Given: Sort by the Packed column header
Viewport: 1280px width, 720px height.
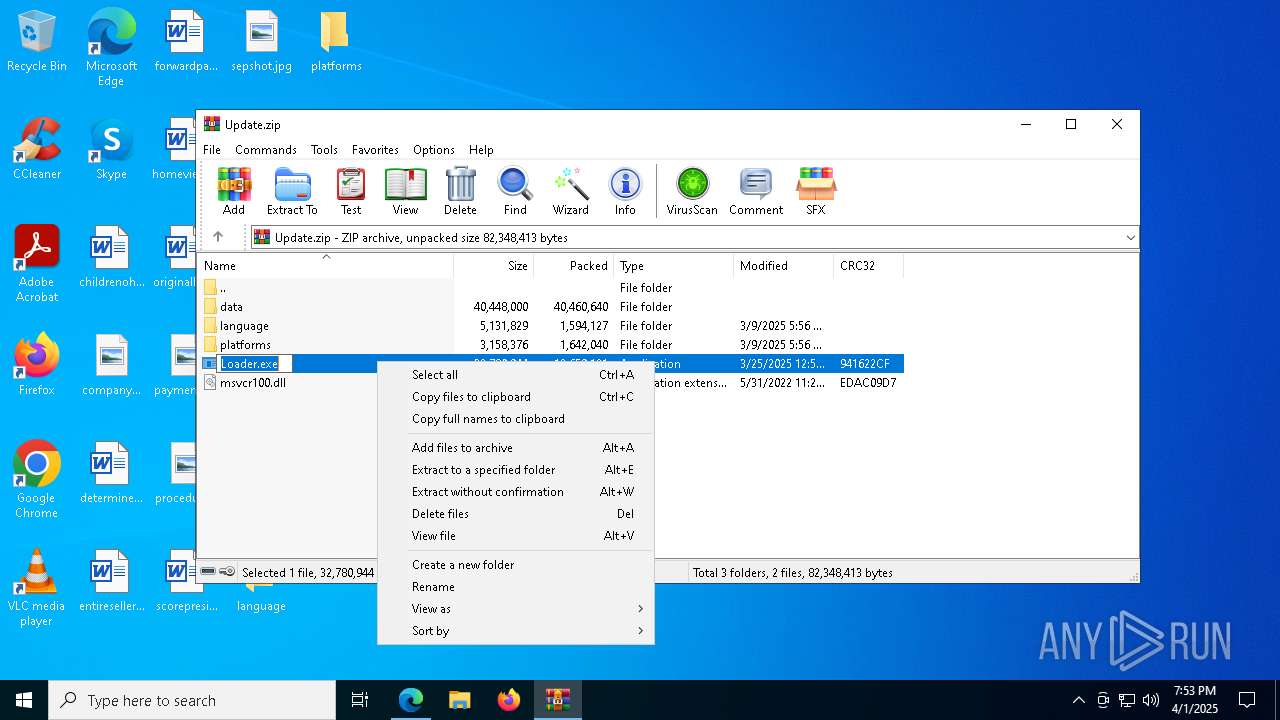Looking at the screenshot, I should click(x=574, y=266).
